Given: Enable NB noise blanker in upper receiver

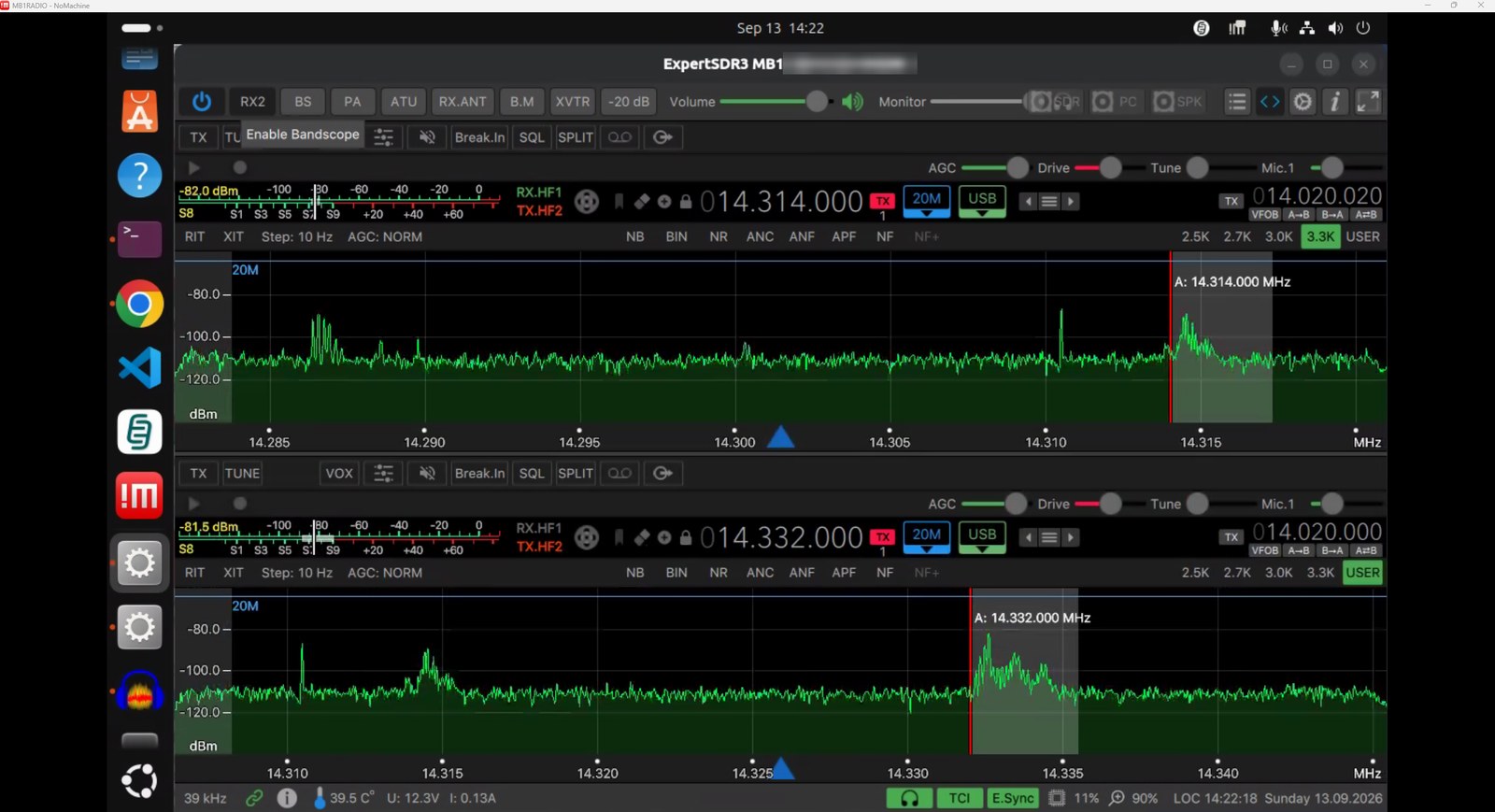Looking at the screenshot, I should 635,236.
